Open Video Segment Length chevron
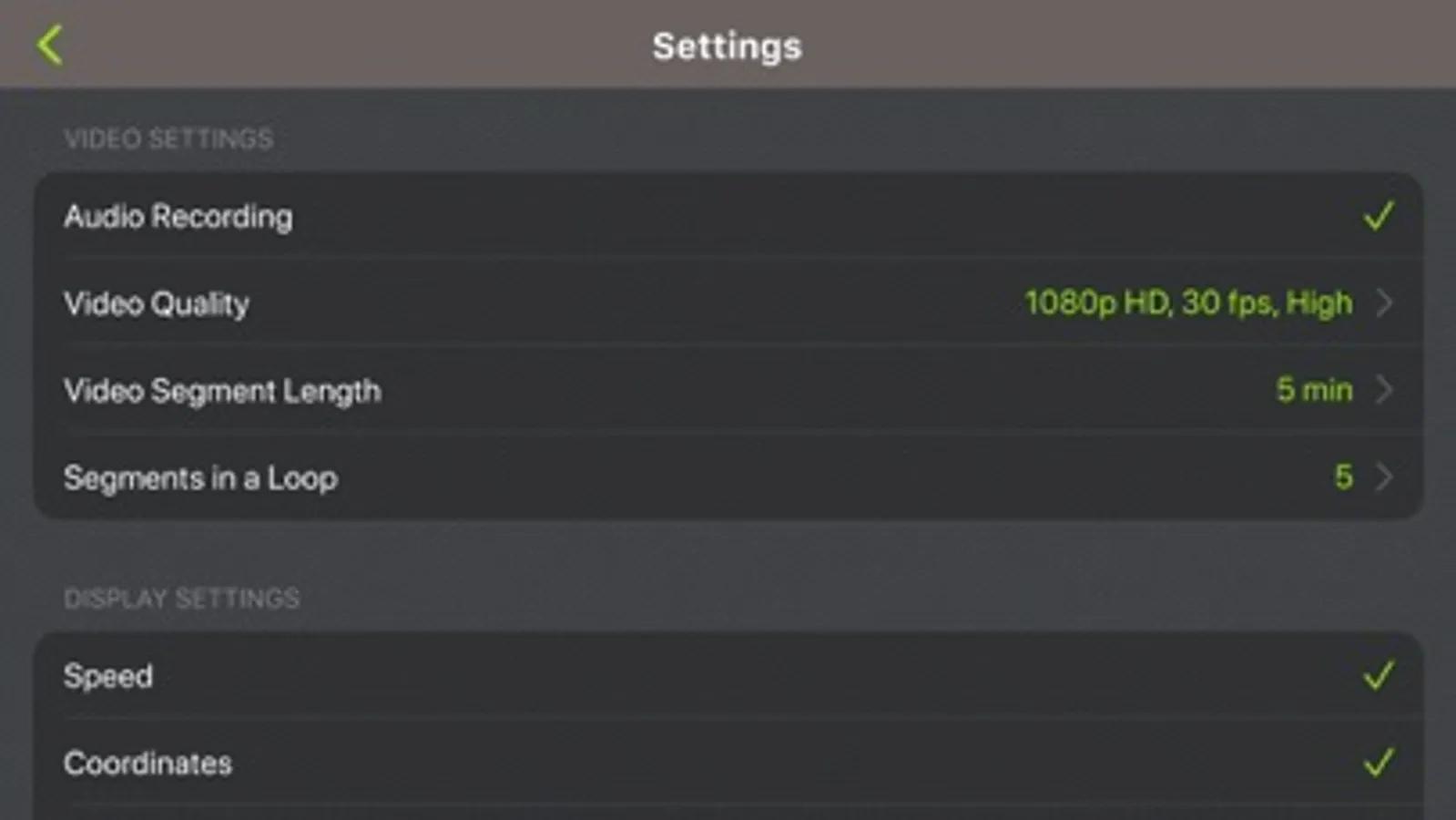Viewport: 1456px width, 820px height. coord(1384,390)
